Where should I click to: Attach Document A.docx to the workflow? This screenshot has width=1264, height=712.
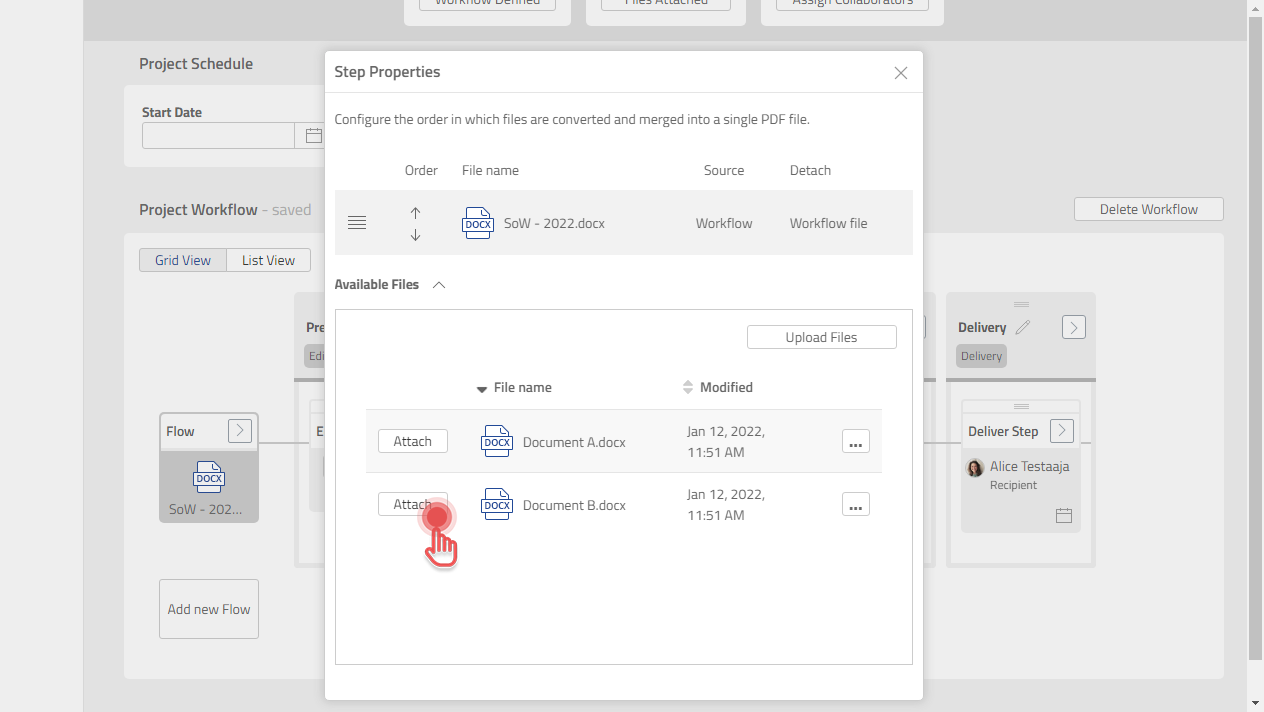click(412, 441)
